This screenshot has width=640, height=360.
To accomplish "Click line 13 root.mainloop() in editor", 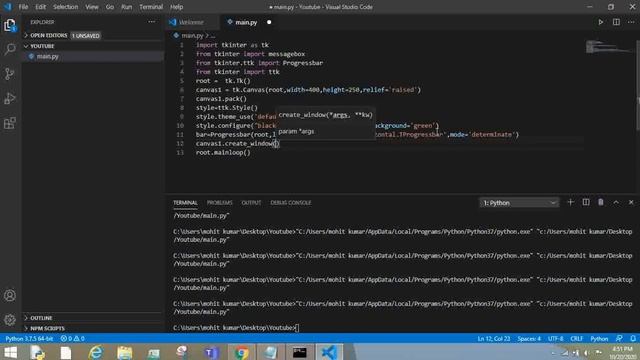I will (223, 153).
